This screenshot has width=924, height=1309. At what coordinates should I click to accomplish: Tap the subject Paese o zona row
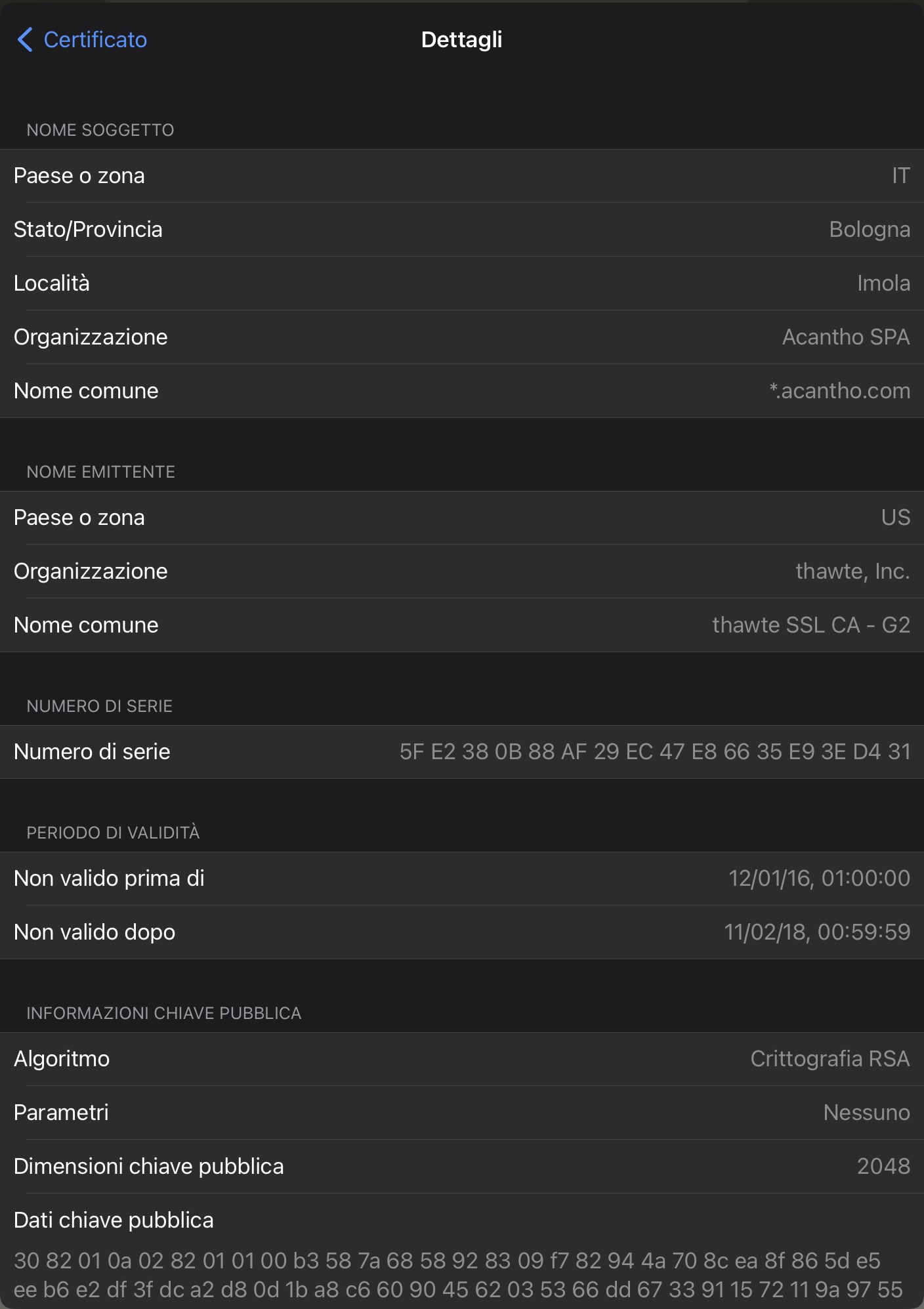(x=462, y=176)
